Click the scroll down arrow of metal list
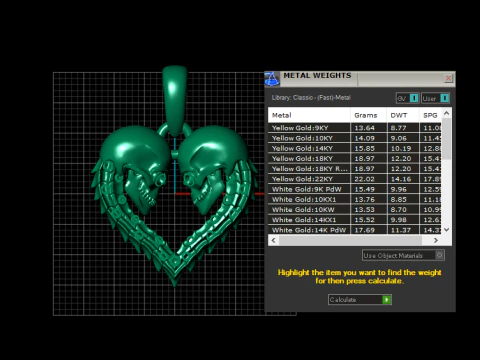The width and height of the screenshot is (480, 360). [x=447, y=230]
